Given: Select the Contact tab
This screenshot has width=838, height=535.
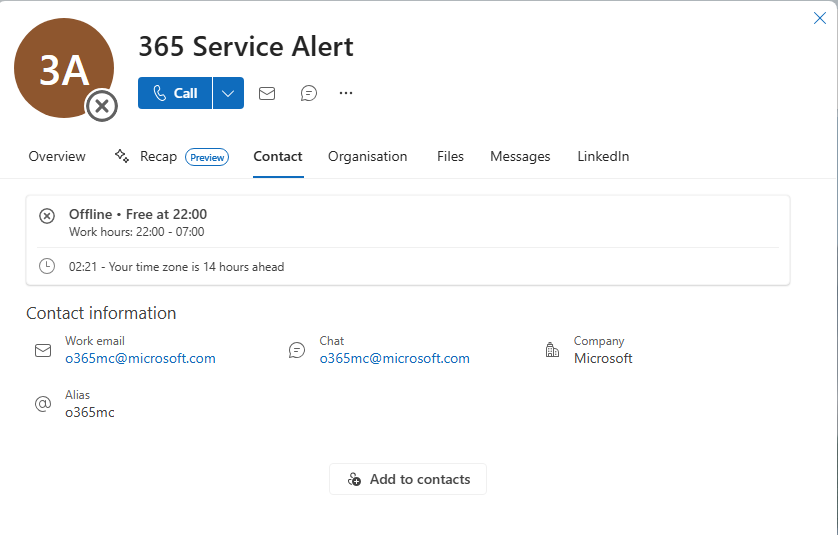Looking at the screenshot, I should click(x=278, y=157).
